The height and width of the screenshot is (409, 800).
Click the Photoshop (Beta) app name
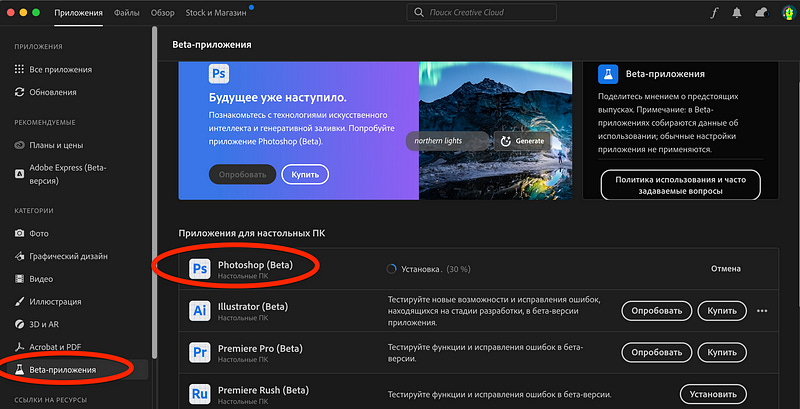click(x=256, y=265)
